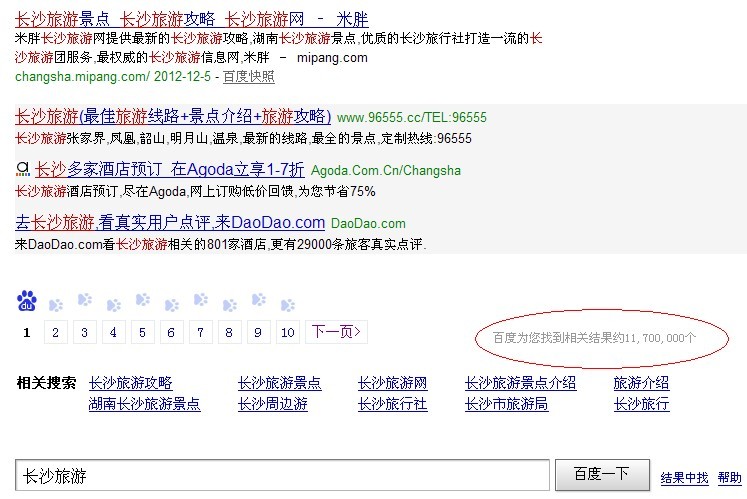Click the Agoda icon beside hotel ad

pyautogui.click(x=23, y=170)
